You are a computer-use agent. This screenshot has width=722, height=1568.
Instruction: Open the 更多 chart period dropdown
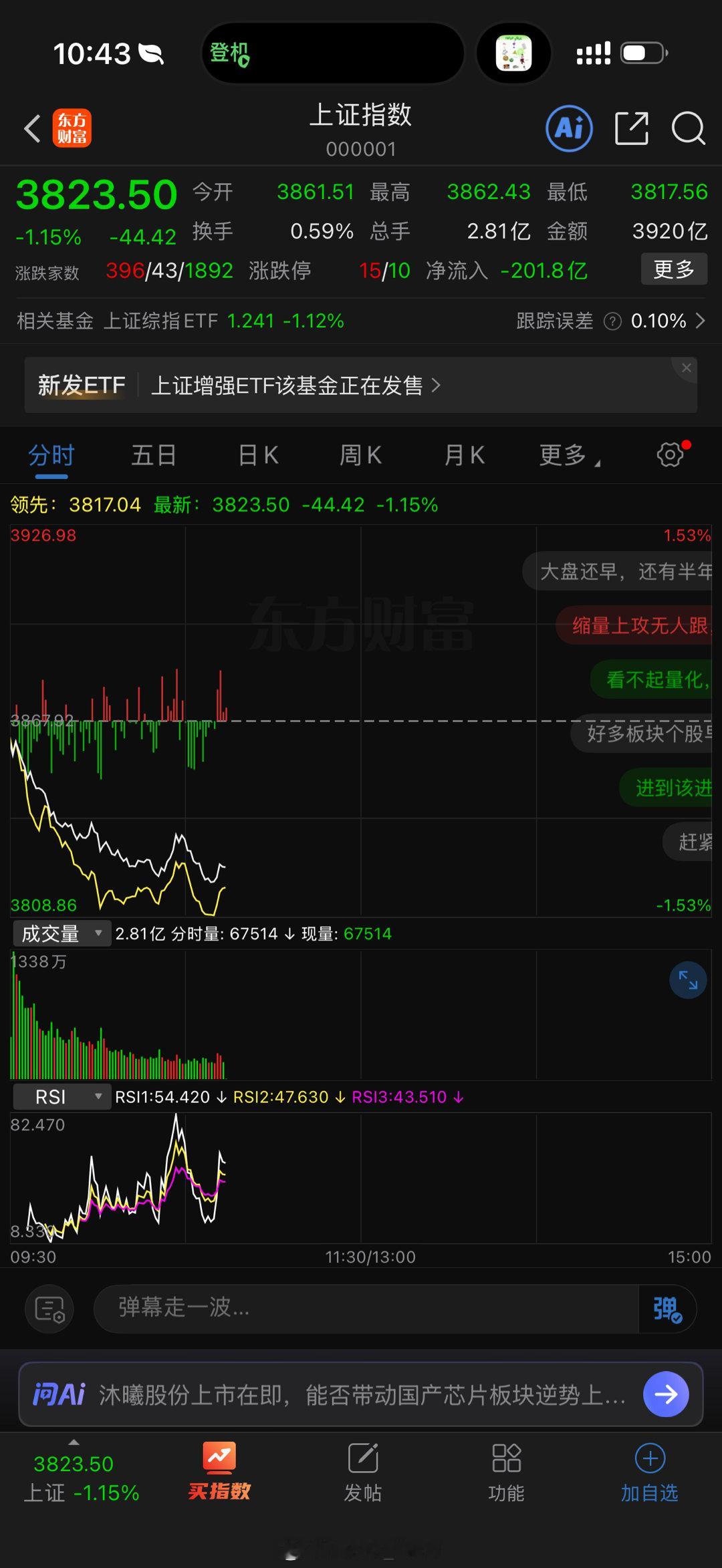pyautogui.click(x=570, y=456)
